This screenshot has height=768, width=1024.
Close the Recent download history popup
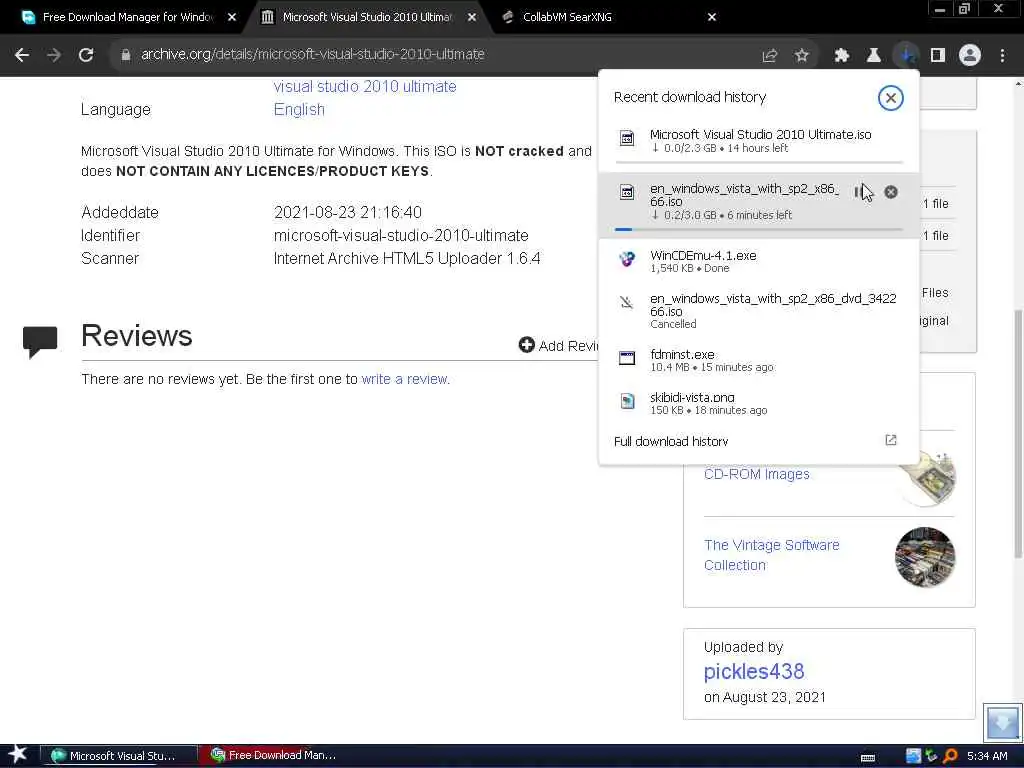pyautogui.click(x=890, y=98)
